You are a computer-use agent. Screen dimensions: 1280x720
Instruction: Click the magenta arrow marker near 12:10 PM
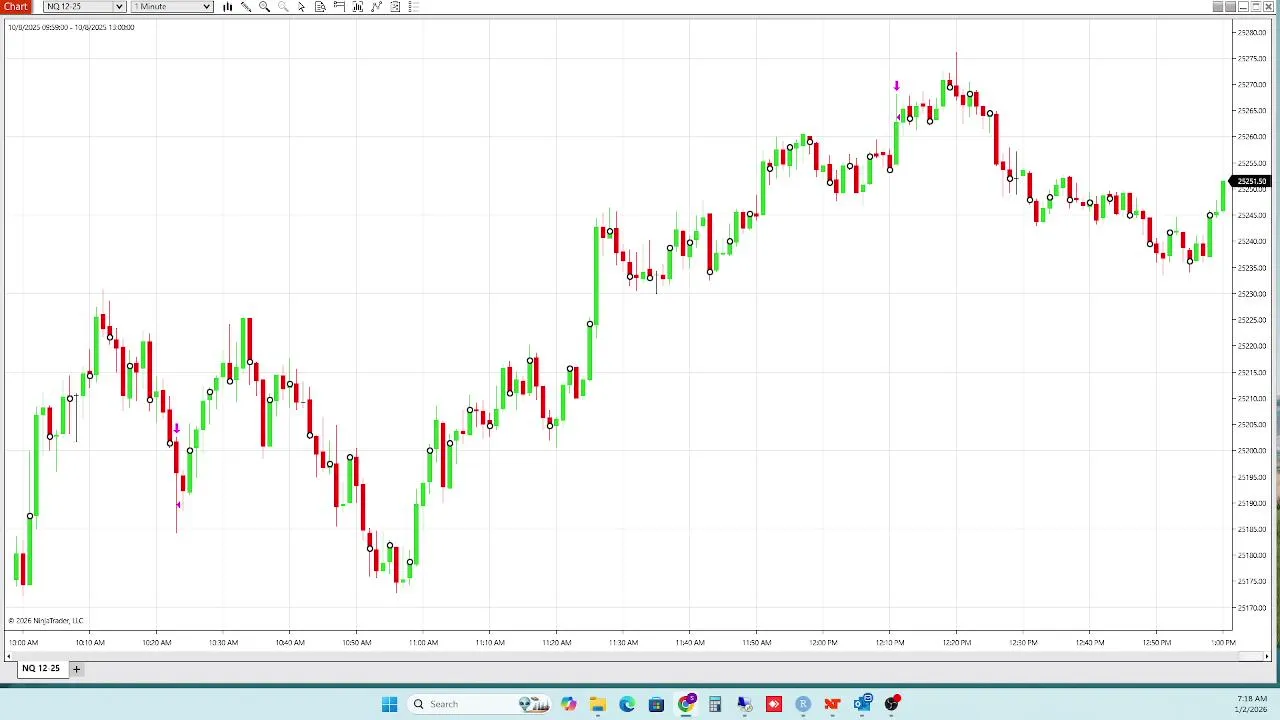(897, 86)
